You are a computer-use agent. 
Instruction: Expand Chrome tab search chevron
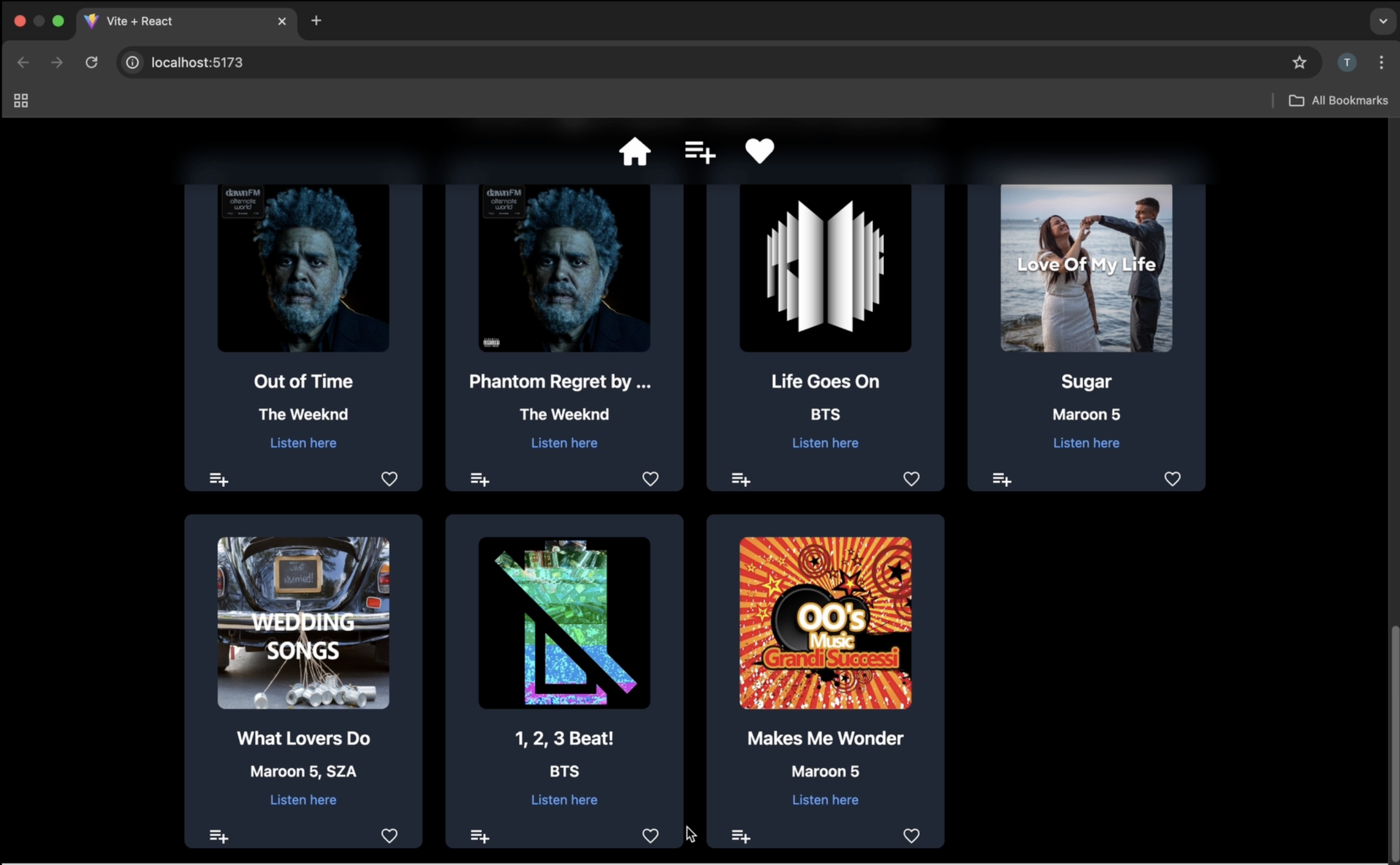1382,21
